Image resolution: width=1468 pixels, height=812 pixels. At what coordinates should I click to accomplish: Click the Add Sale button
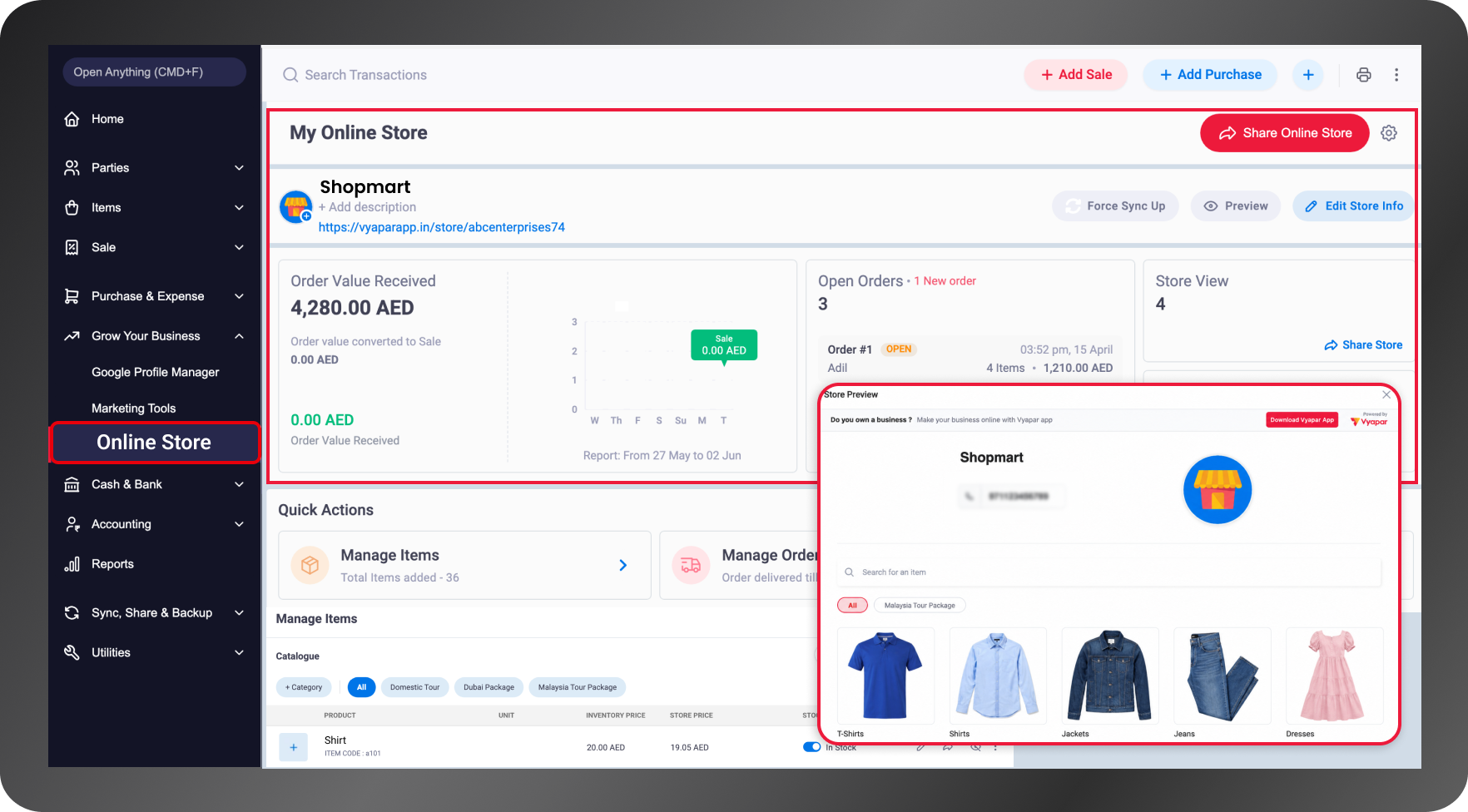coord(1076,75)
